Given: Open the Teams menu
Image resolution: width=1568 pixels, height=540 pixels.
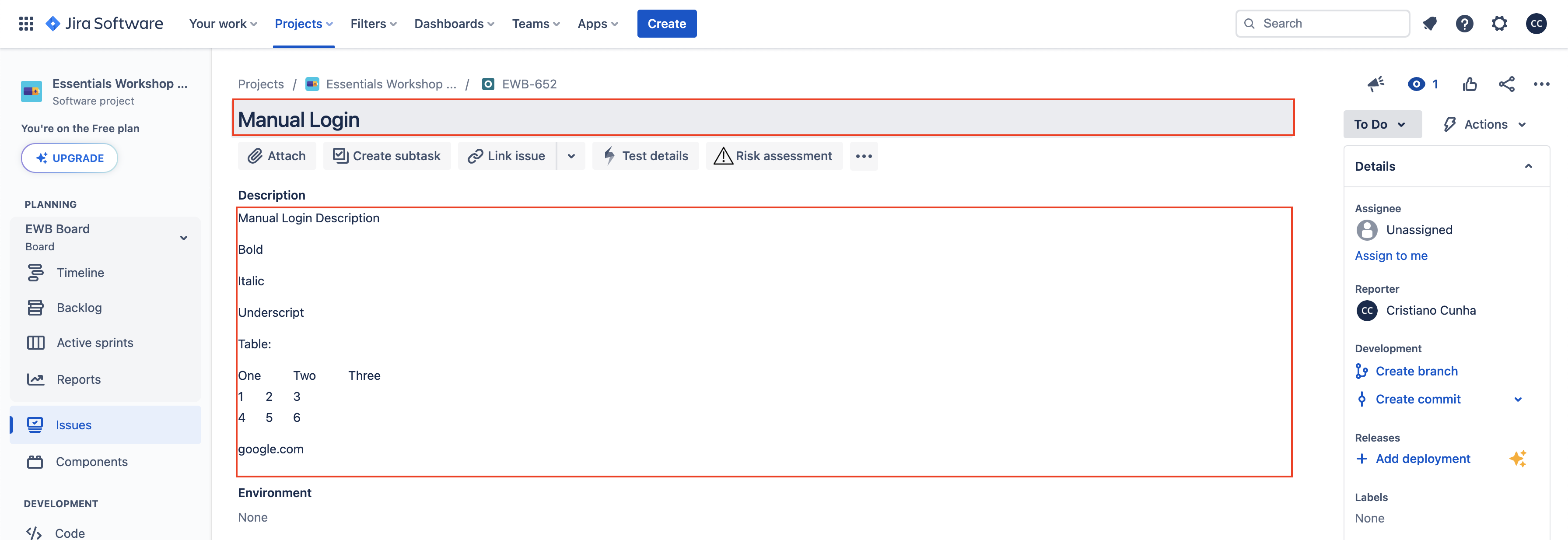Looking at the screenshot, I should [x=535, y=24].
